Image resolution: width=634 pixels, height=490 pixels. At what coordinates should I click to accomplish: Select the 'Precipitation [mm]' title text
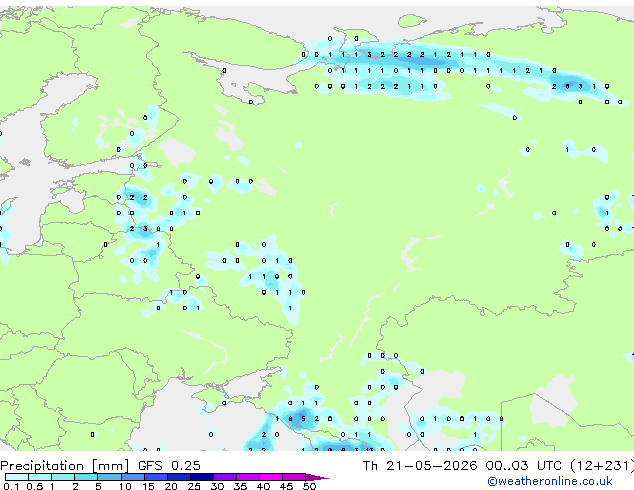point(65,466)
